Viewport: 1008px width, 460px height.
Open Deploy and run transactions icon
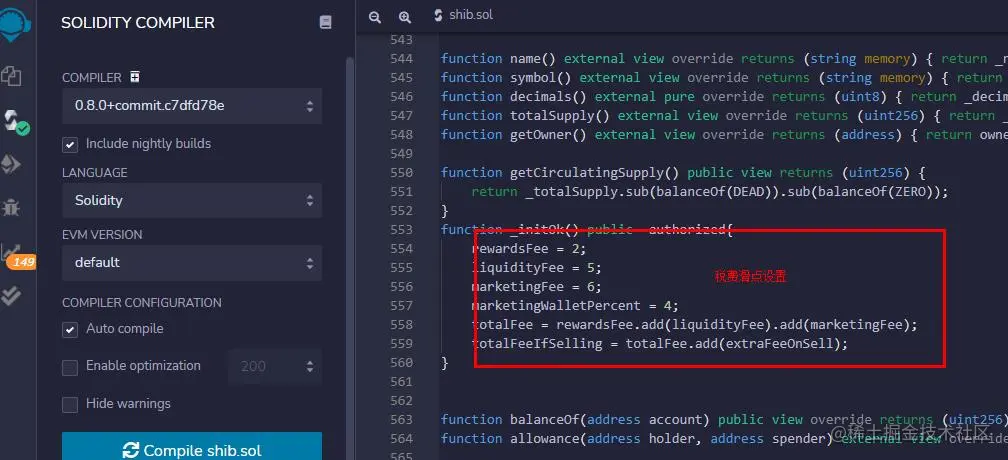[12, 164]
